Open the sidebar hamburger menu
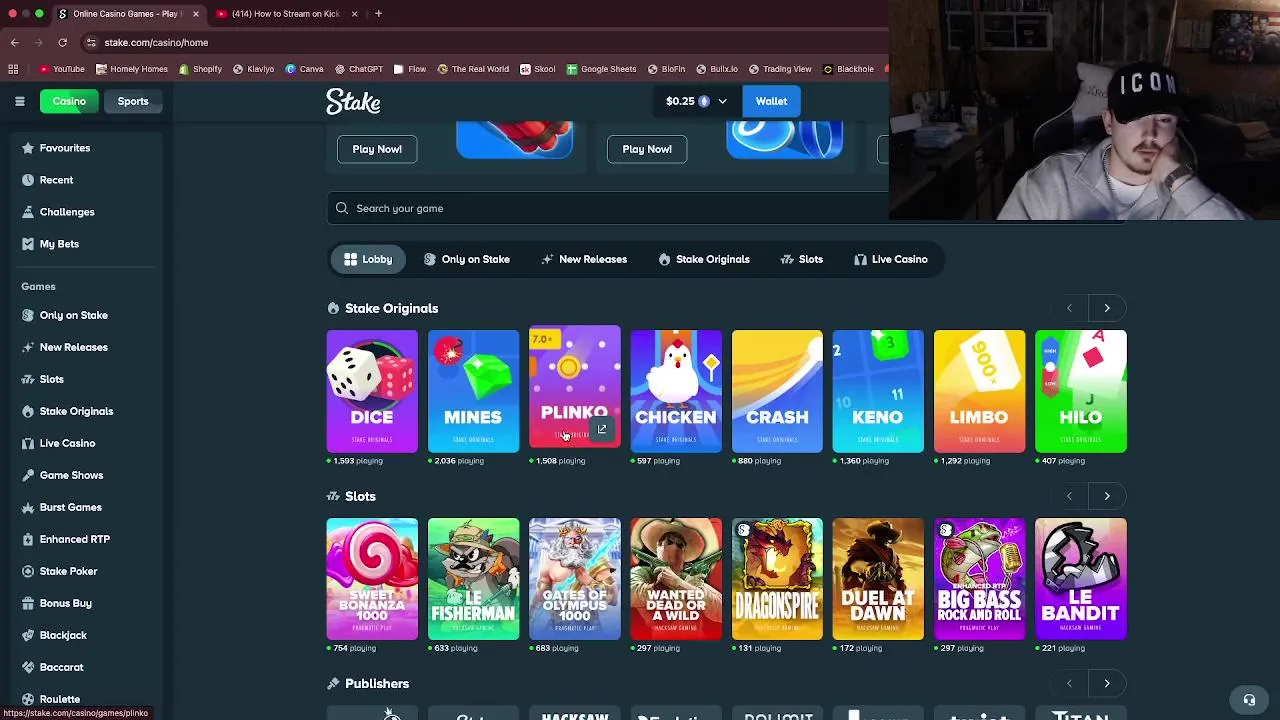Viewport: 1280px width, 720px height. click(19, 101)
